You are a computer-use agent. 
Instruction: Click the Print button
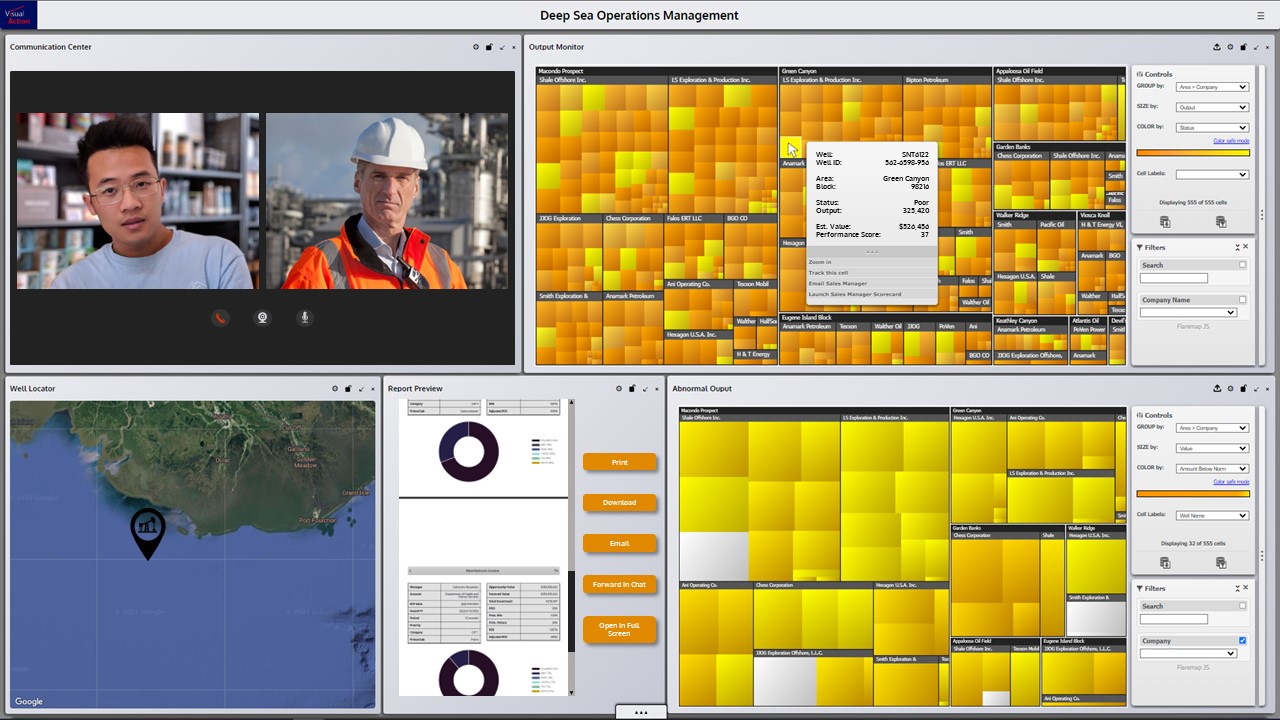620,462
